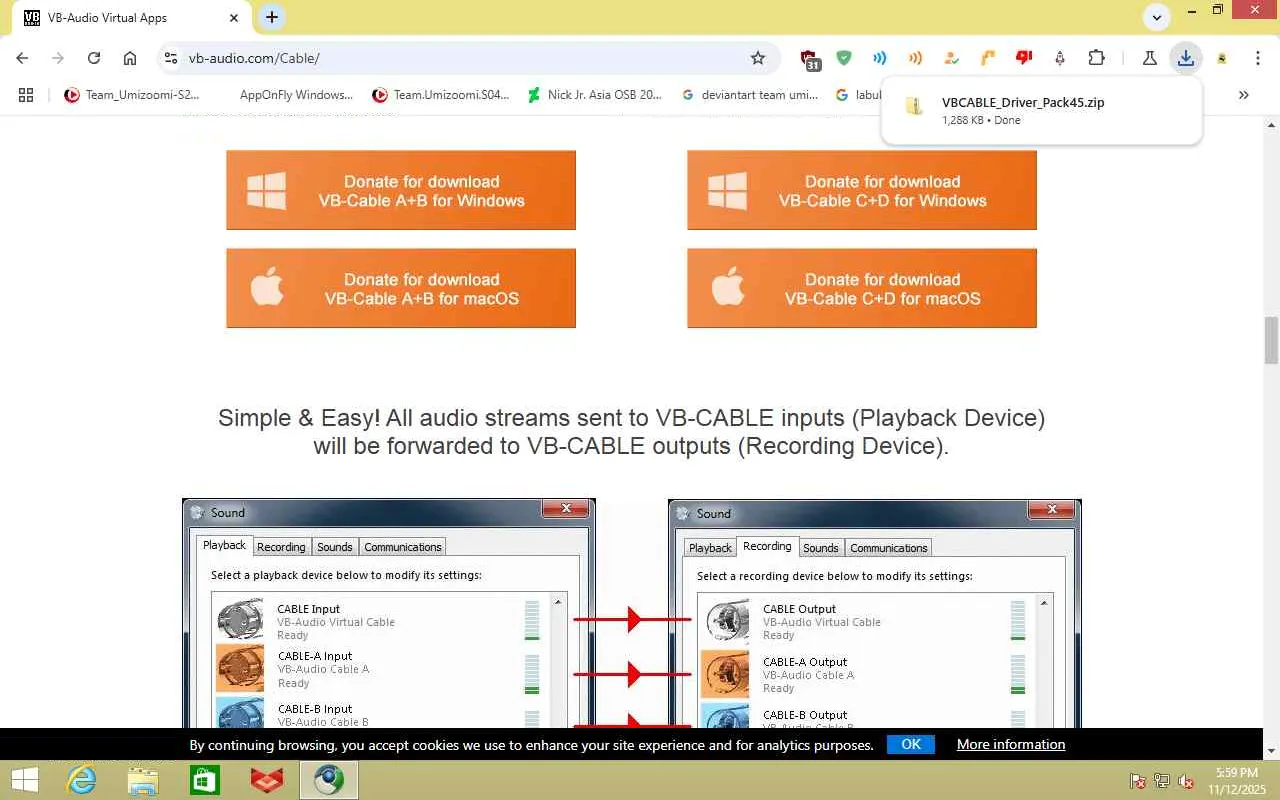
Task: Open the Chrome apps grid shortcut
Action: tap(26, 95)
